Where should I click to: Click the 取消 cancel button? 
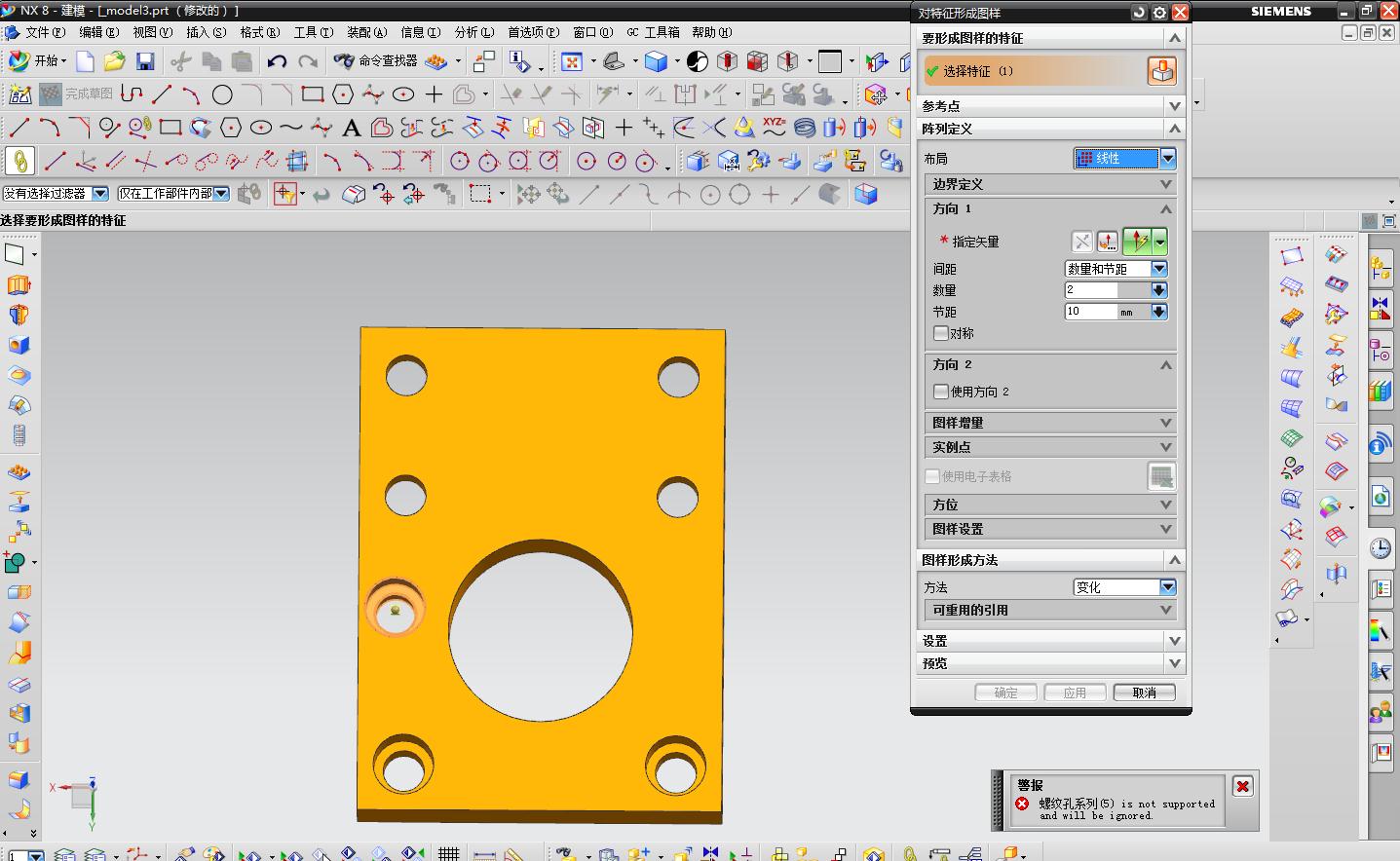tap(1144, 693)
